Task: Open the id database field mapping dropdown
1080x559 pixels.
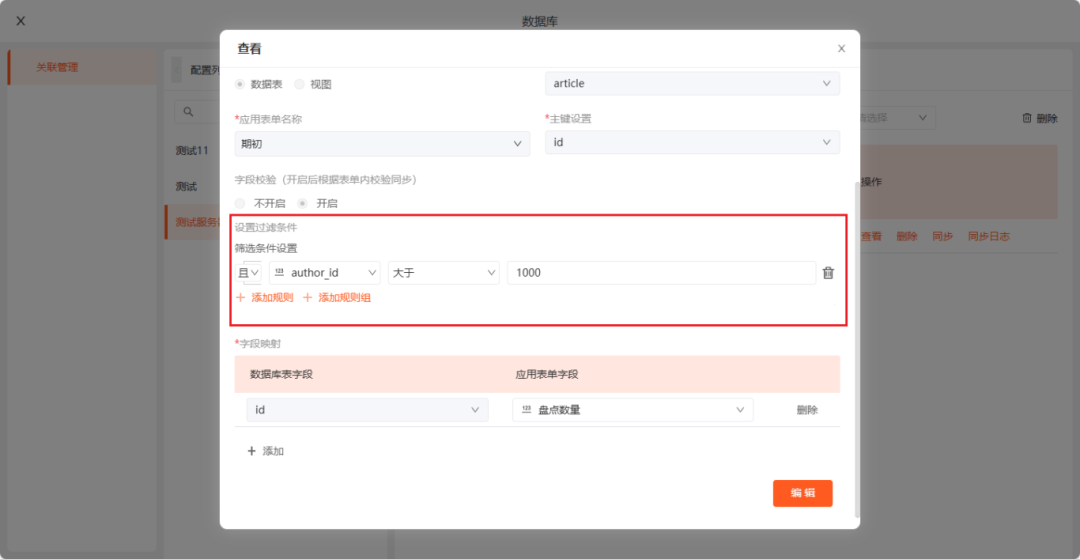Action: 368,410
